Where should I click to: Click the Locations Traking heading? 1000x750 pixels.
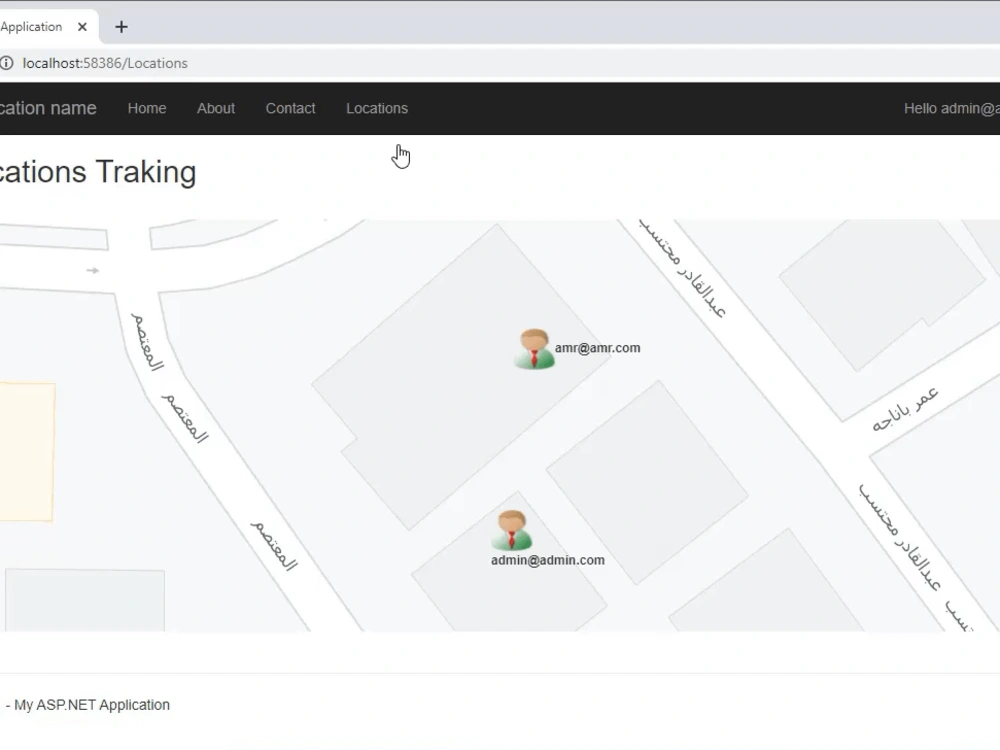pyautogui.click(x=98, y=172)
